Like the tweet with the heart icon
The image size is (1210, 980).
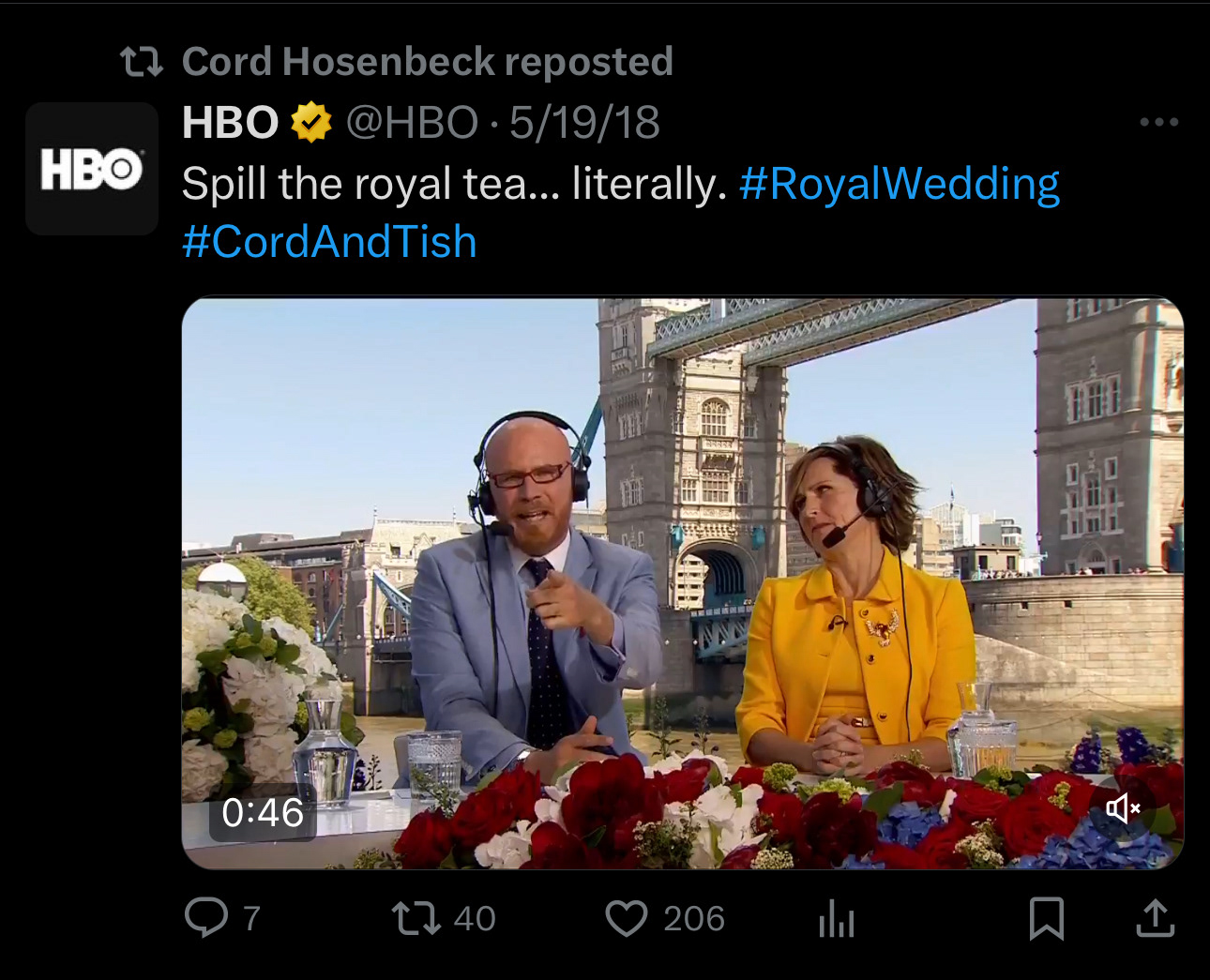[626, 918]
